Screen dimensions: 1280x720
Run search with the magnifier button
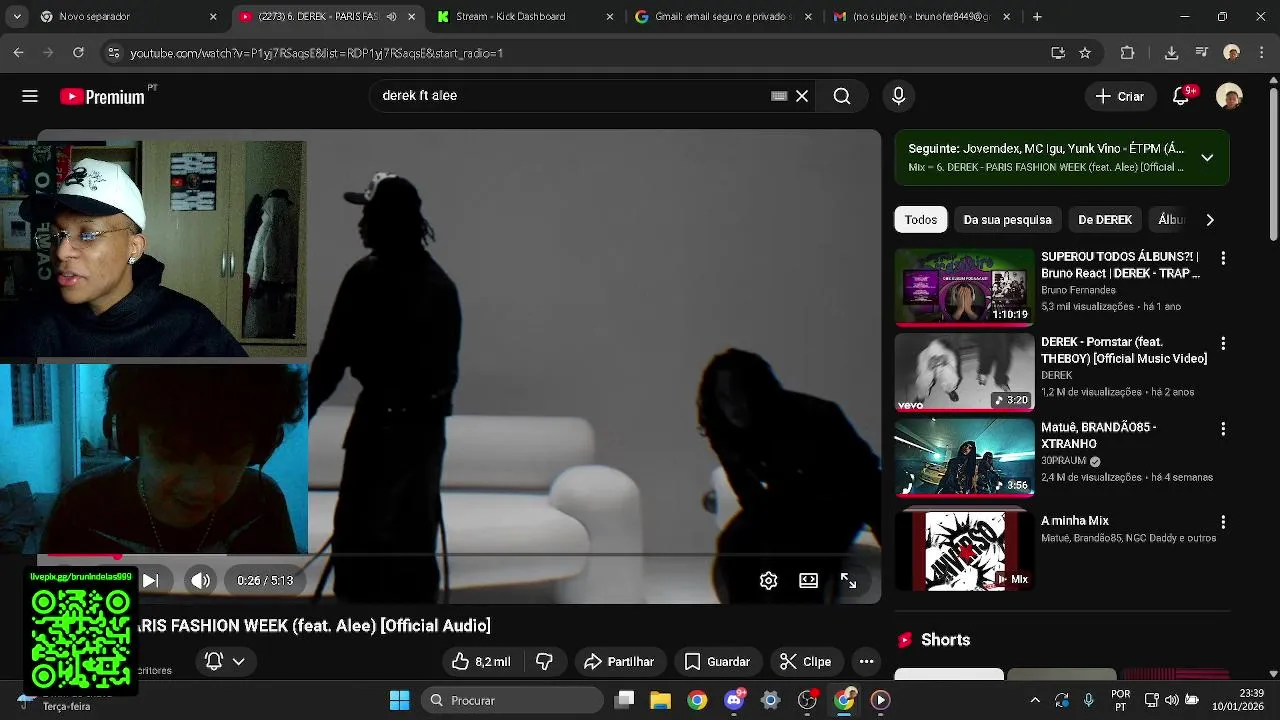pos(842,96)
